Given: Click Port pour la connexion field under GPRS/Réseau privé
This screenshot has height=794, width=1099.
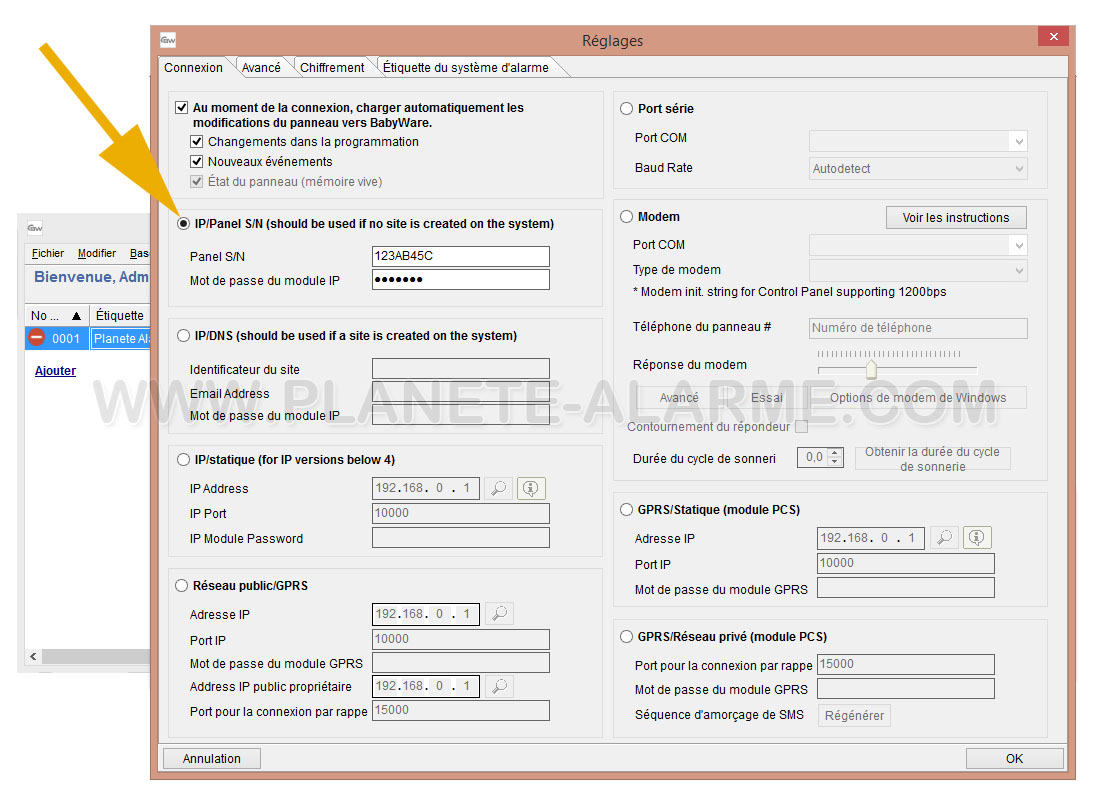Looking at the screenshot, I should point(906,664).
